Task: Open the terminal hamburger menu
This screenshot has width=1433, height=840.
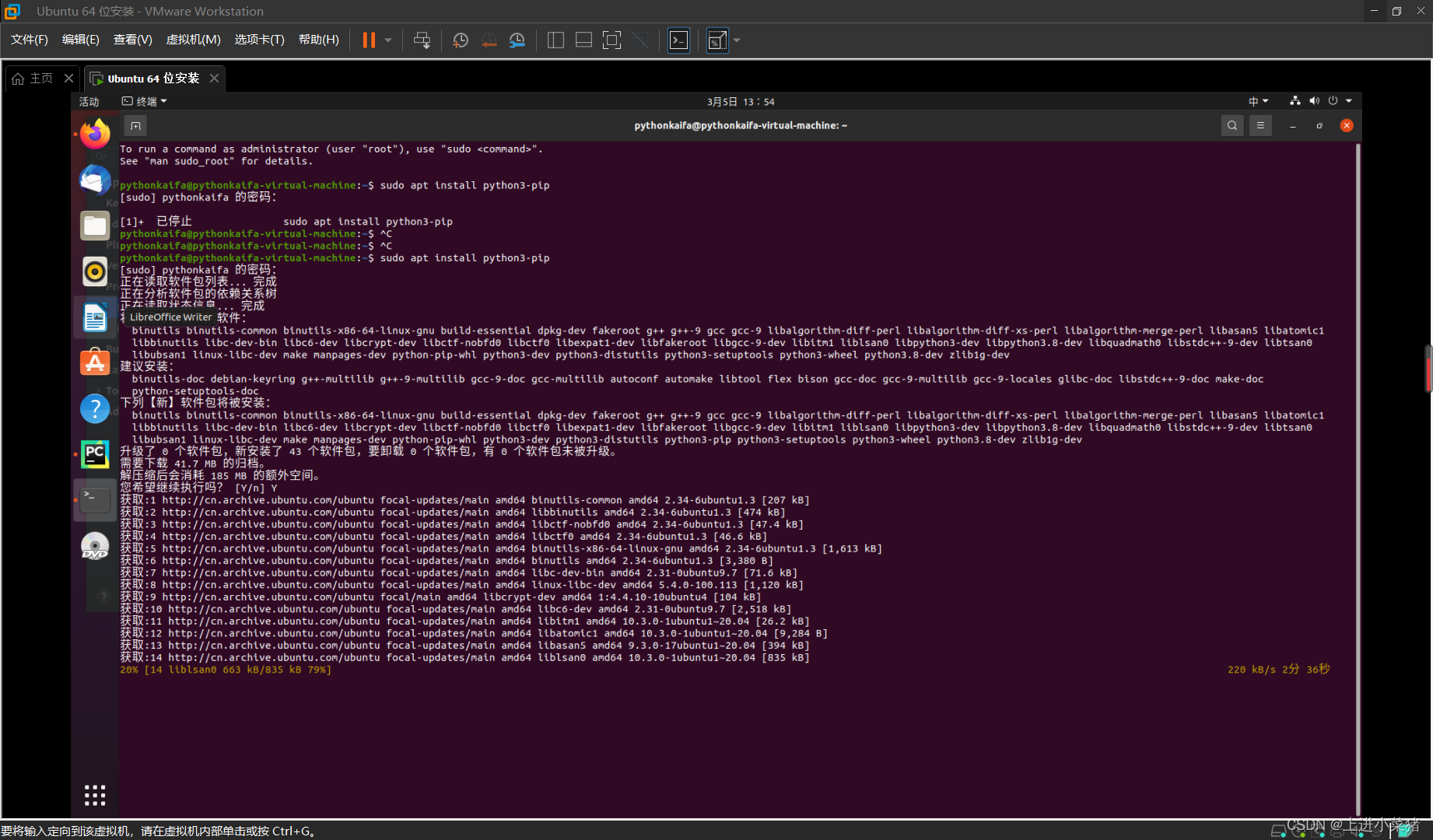Action: point(1260,125)
